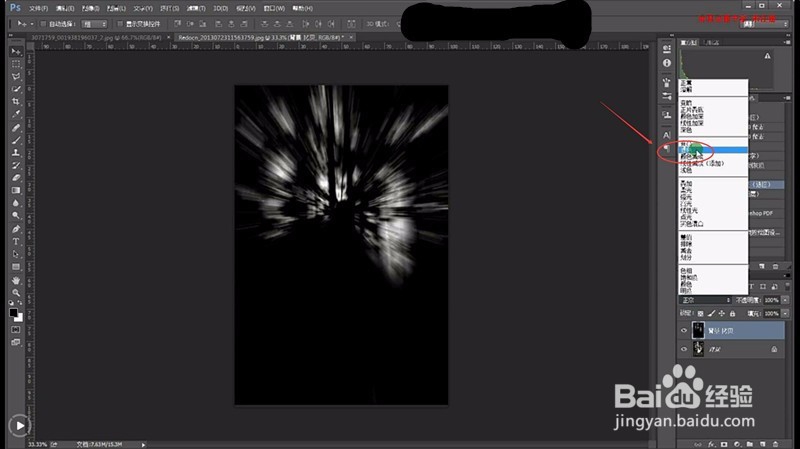
Task: Toggle lock image pixels brush icon
Action: [x=711, y=314]
